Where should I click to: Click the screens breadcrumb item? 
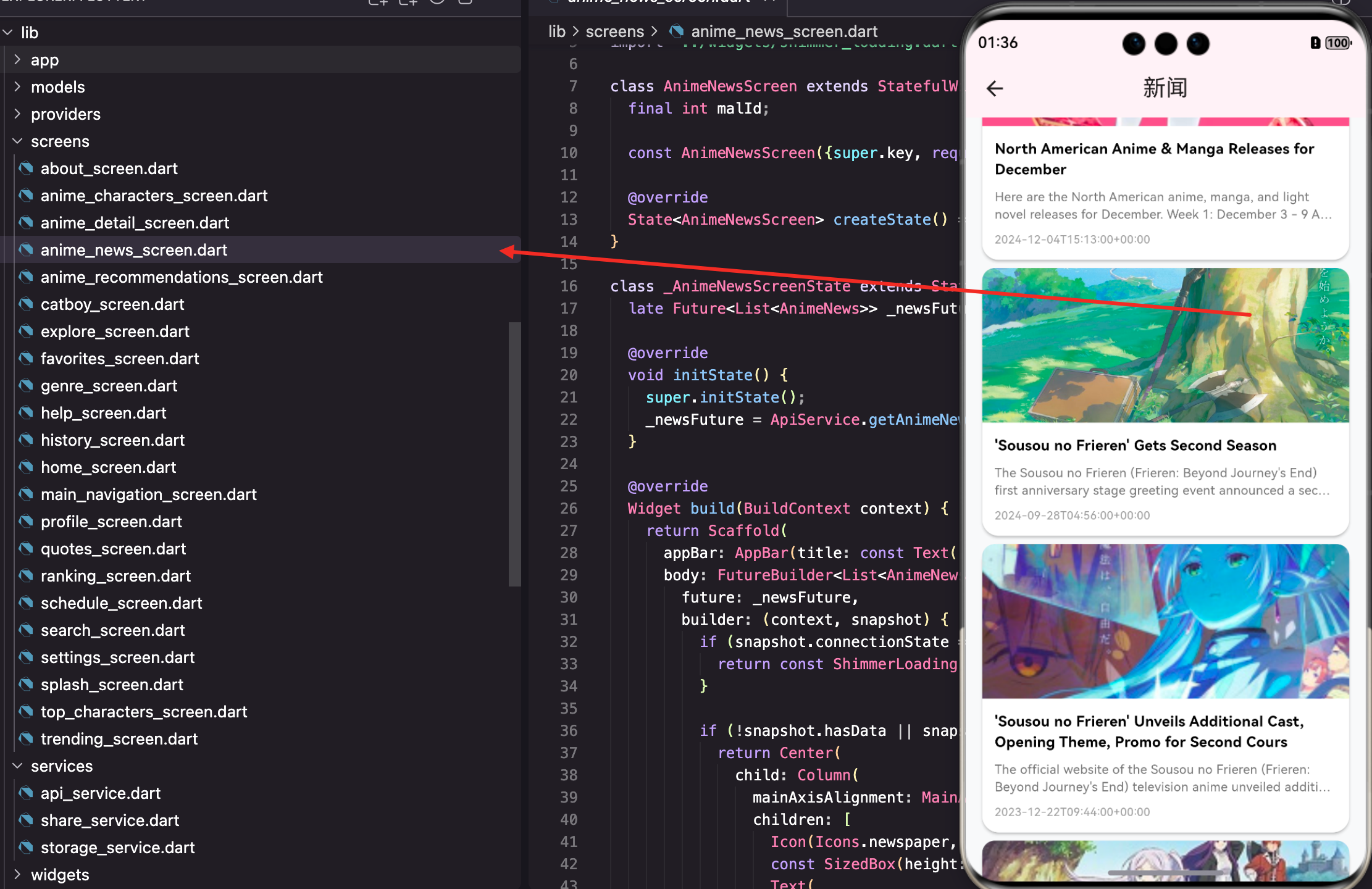614,31
